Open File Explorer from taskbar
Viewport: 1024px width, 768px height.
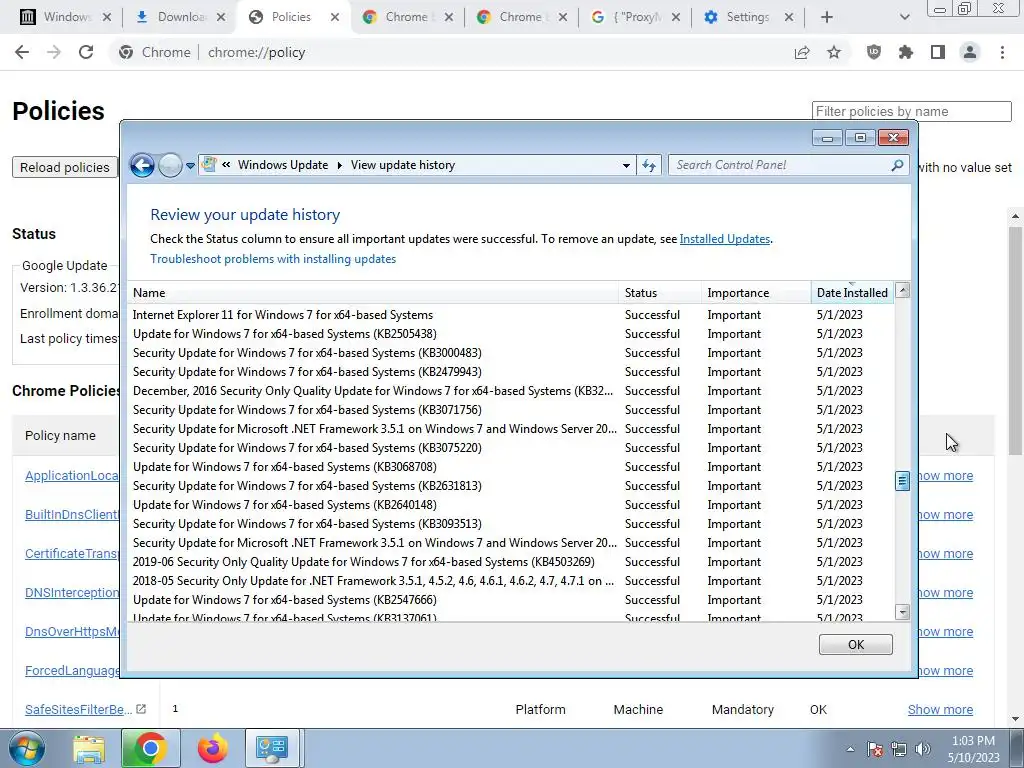click(x=88, y=748)
